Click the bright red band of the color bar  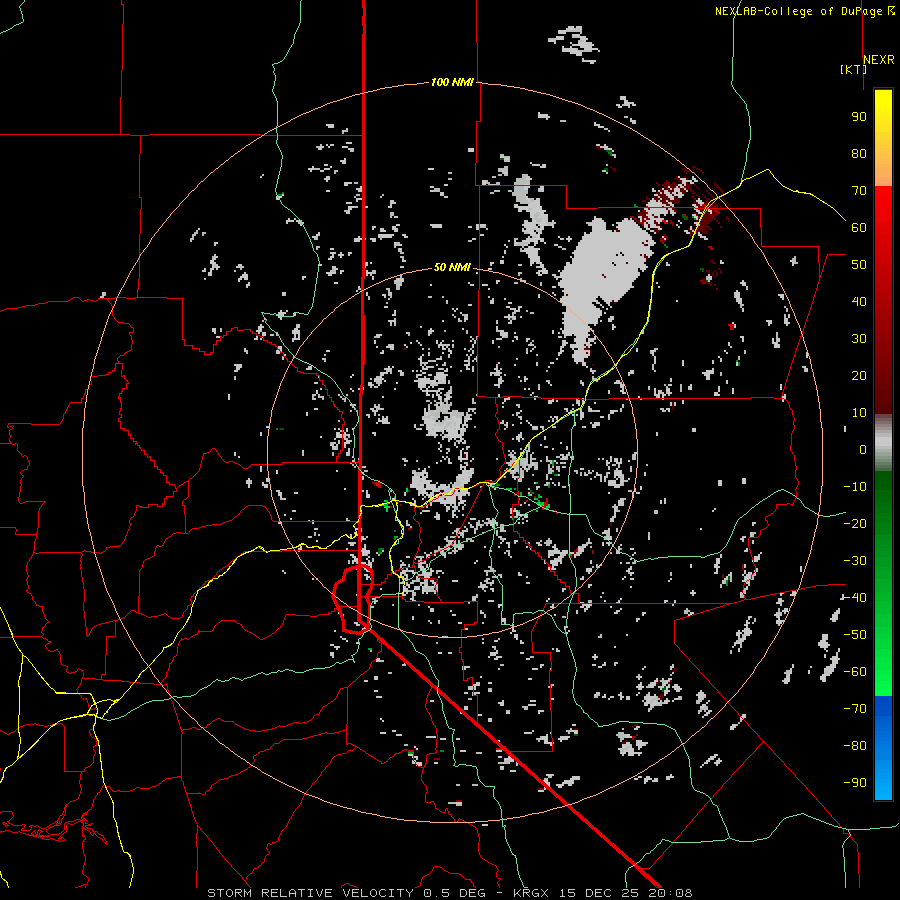coord(883,211)
